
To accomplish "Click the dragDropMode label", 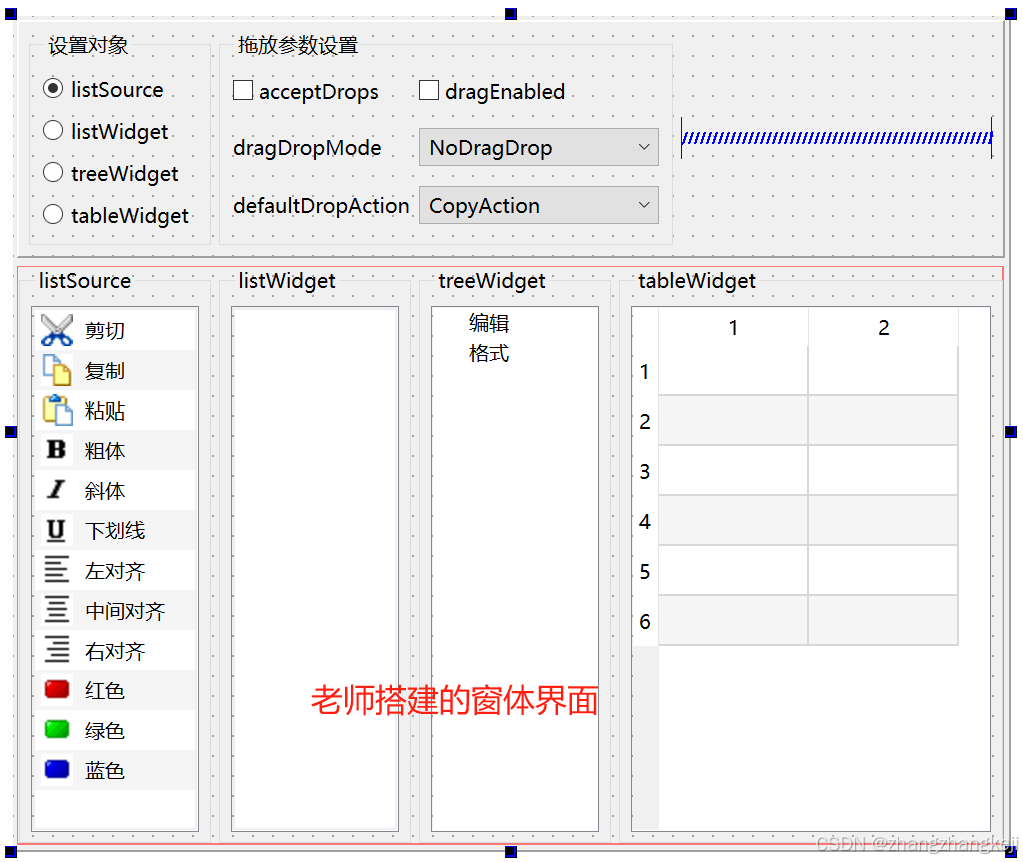I will (x=307, y=148).
